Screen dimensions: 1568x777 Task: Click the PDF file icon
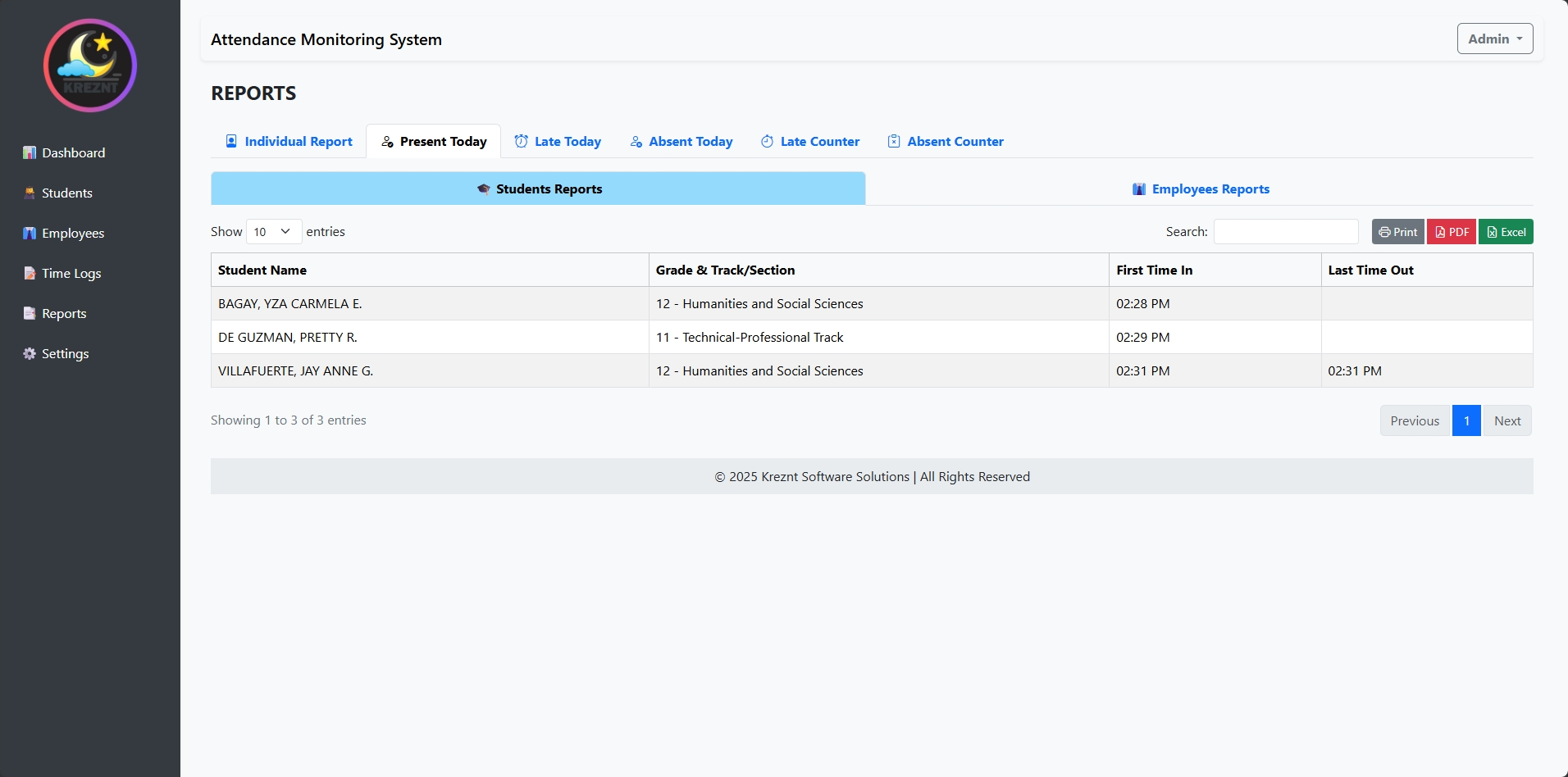click(x=1440, y=232)
